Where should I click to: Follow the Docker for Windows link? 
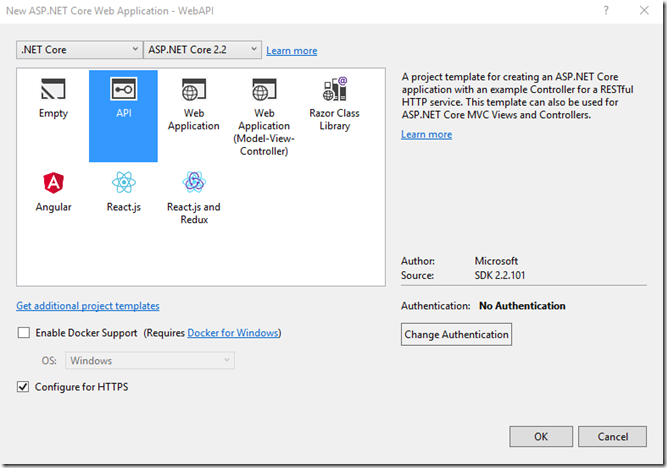[x=233, y=333]
